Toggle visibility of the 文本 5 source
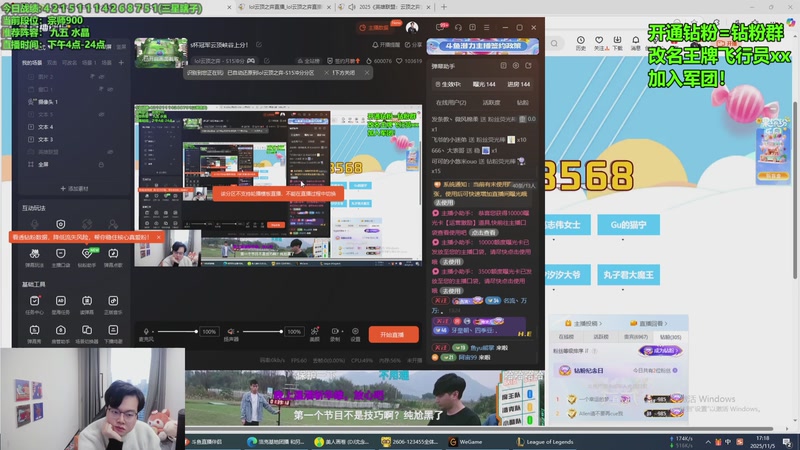The image size is (800, 450). click(x=102, y=114)
